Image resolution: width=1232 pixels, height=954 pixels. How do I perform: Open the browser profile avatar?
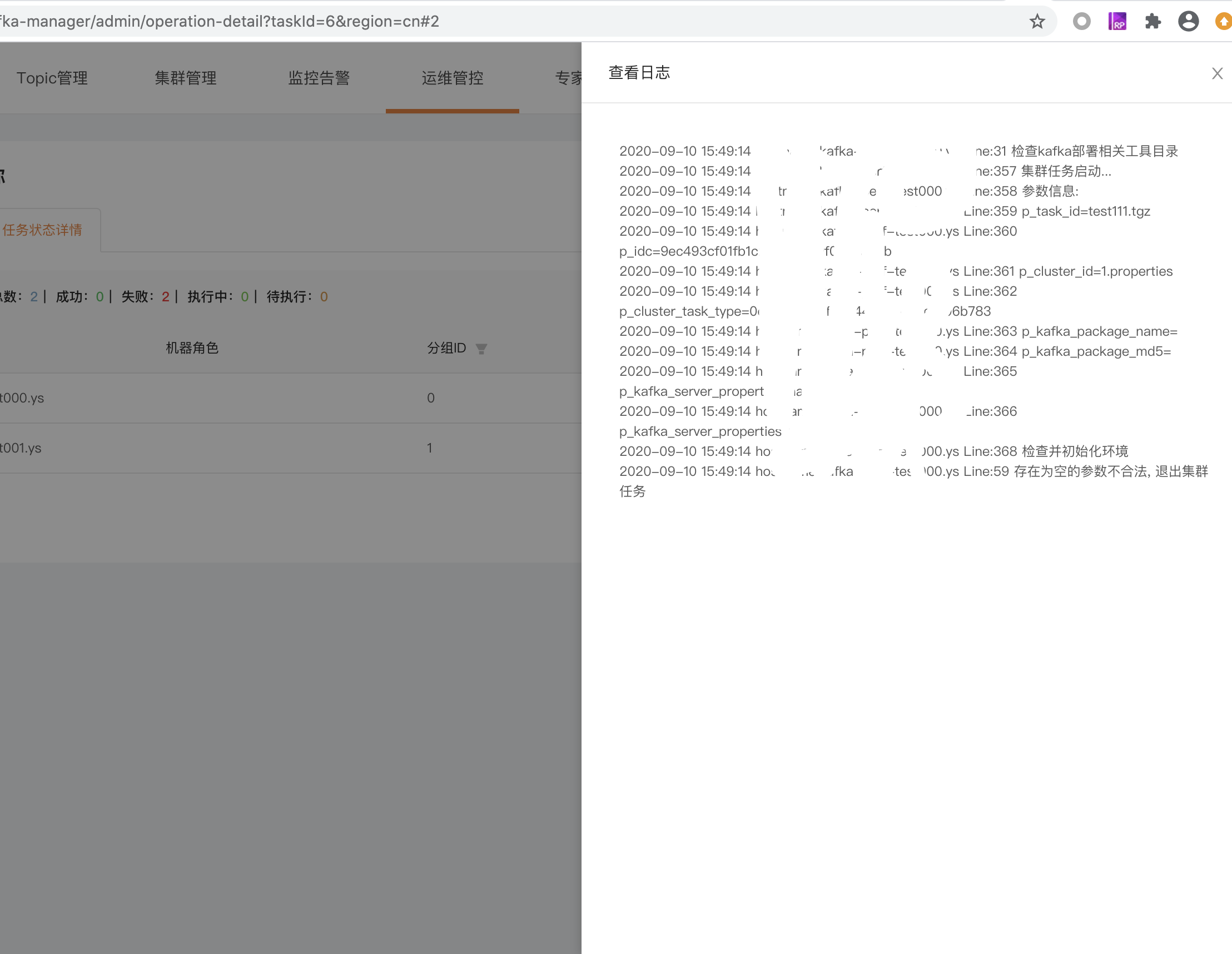point(1189,22)
